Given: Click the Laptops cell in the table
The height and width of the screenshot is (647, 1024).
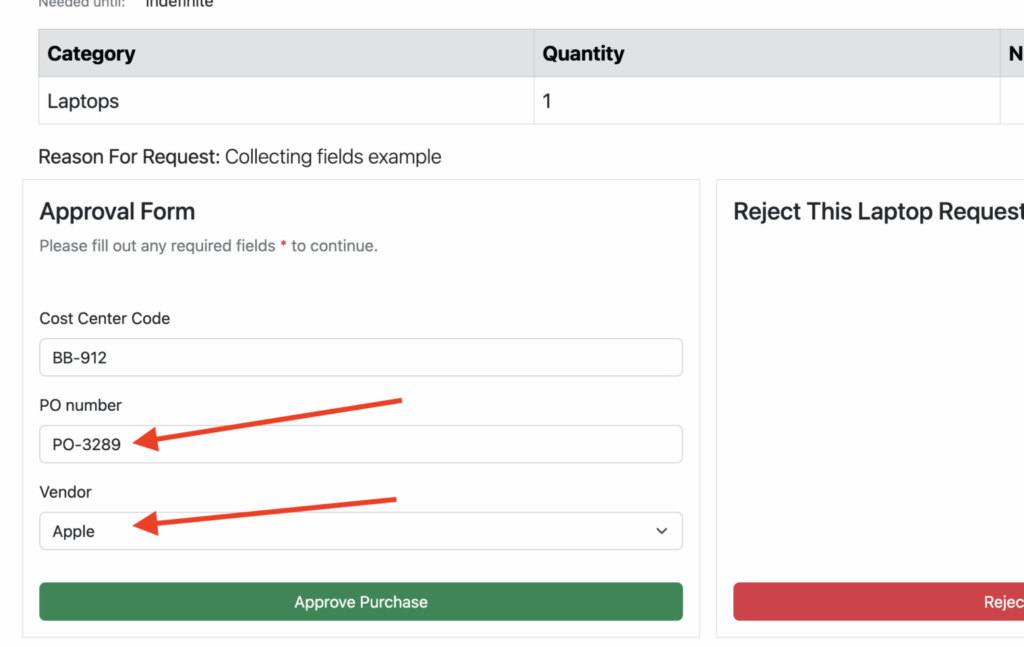Looking at the screenshot, I should click(x=83, y=101).
